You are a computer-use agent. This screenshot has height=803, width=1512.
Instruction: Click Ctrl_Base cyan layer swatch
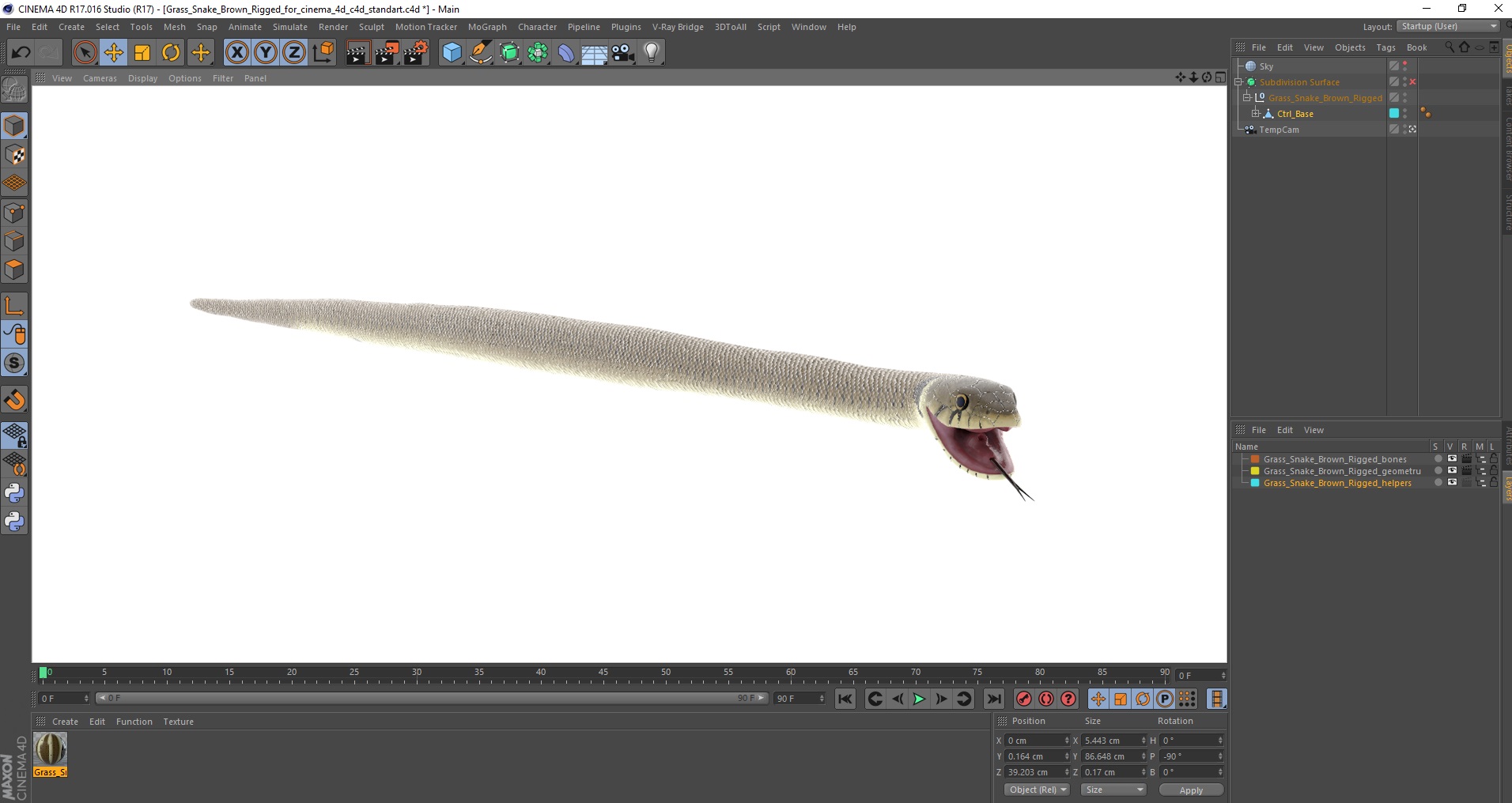[1394, 114]
